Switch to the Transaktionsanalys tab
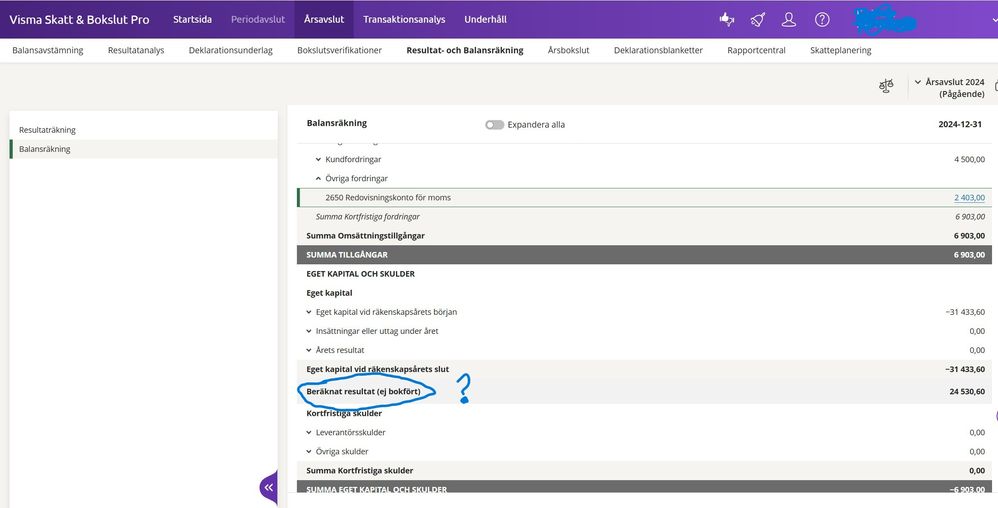Screen dimensions: 998x508 [405, 19]
